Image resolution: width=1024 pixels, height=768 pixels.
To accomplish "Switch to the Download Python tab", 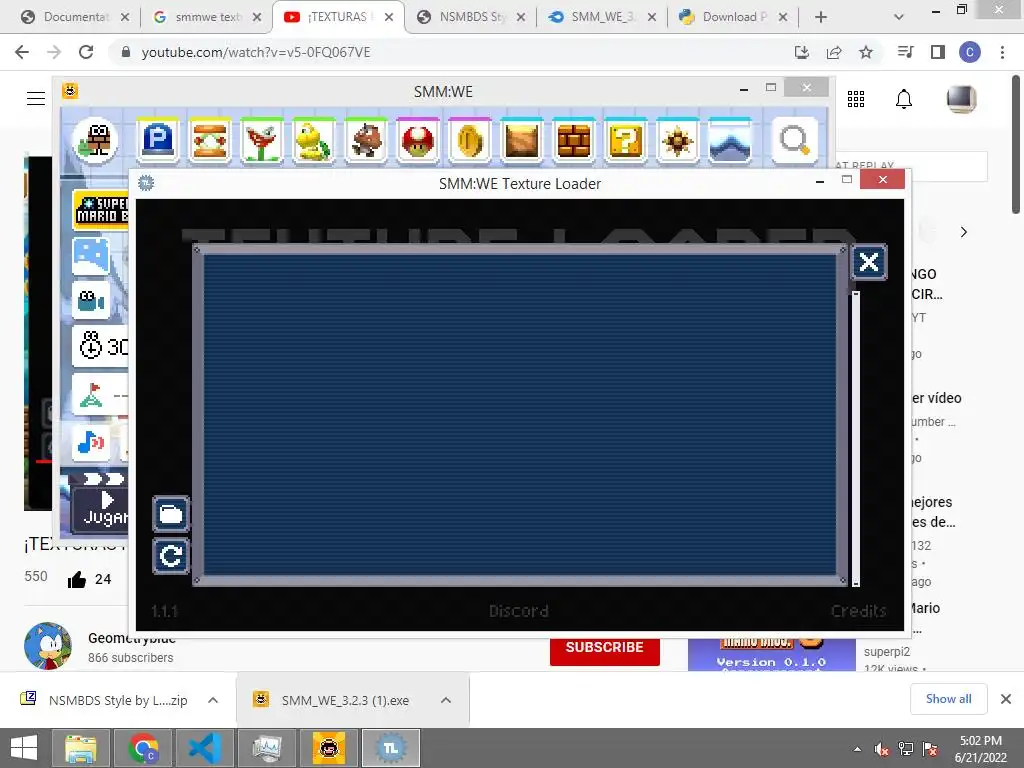I will [x=733, y=17].
